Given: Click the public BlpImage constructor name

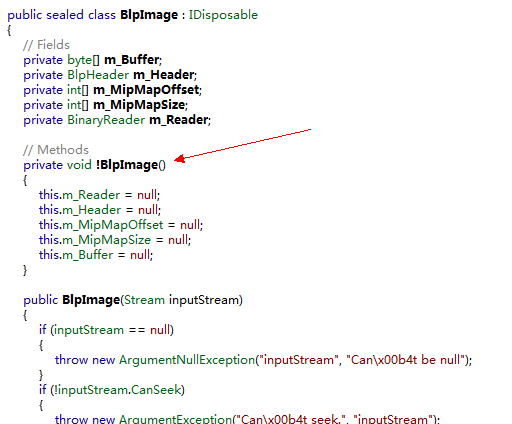Looking at the screenshot, I should pos(91,300).
